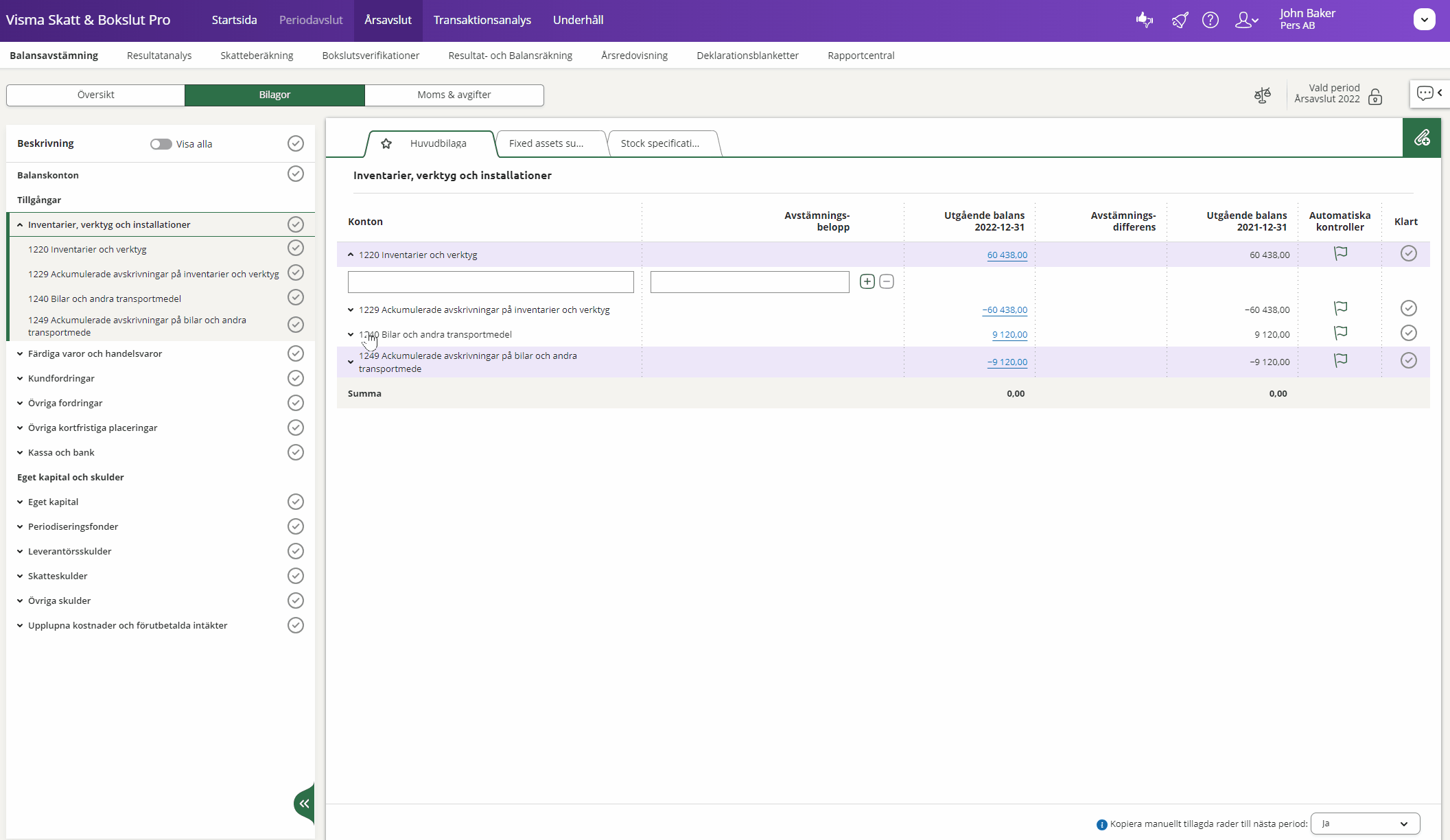
Task: Expand account 1229 row in table
Action: pos(351,310)
